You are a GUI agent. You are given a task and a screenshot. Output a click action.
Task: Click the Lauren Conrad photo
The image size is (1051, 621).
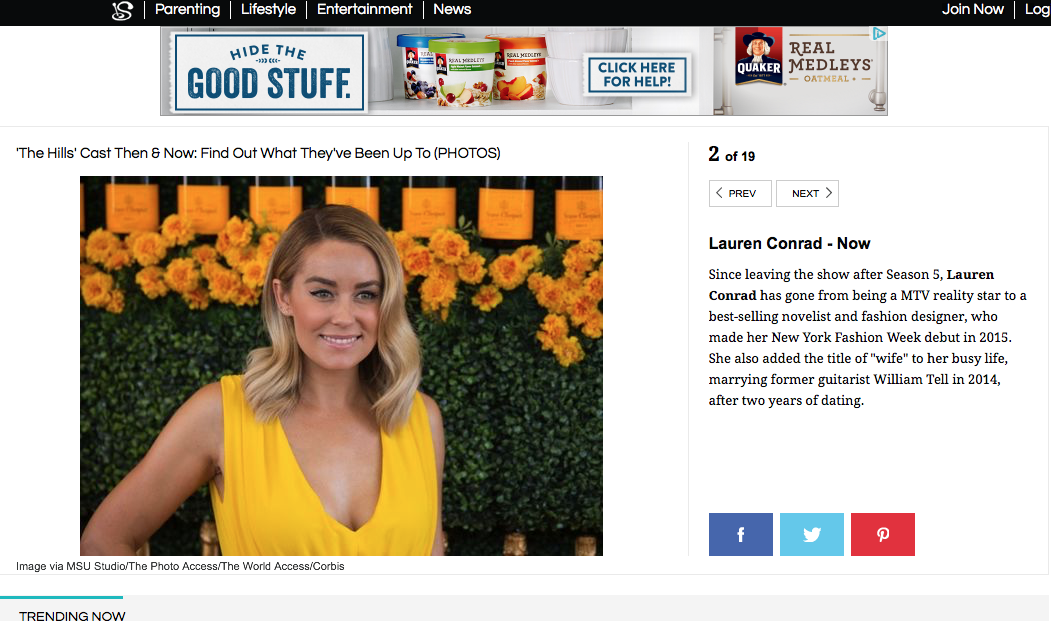pyautogui.click(x=341, y=366)
